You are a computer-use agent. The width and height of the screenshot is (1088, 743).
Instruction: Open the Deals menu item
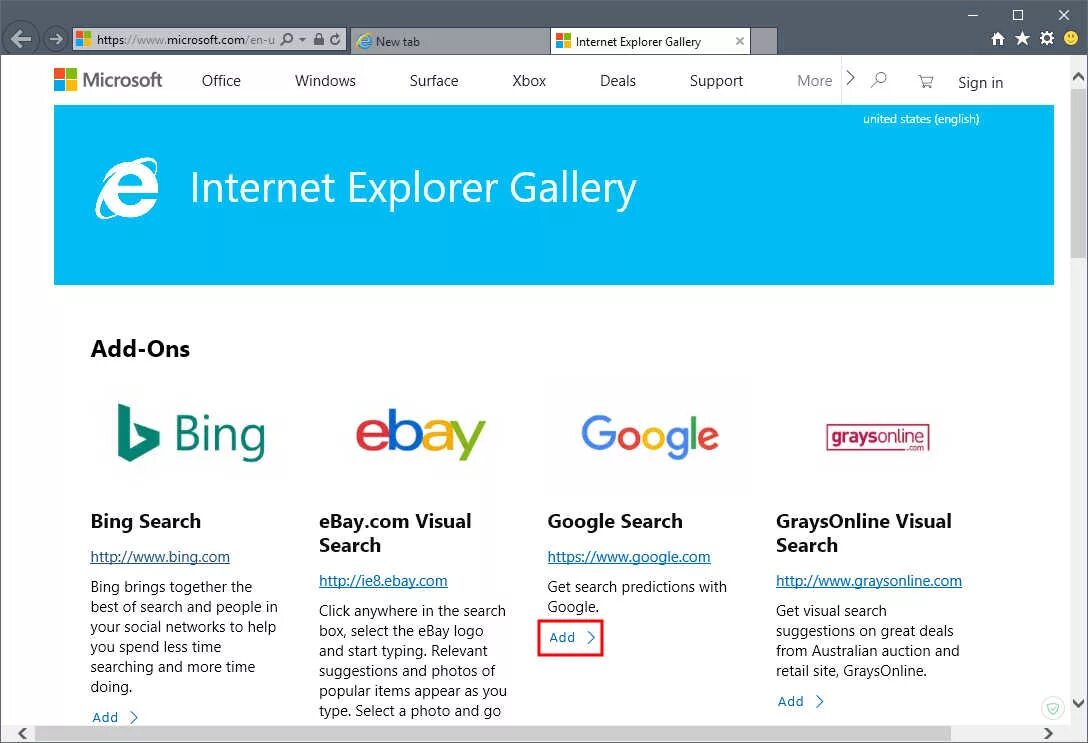click(x=618, y=80)
